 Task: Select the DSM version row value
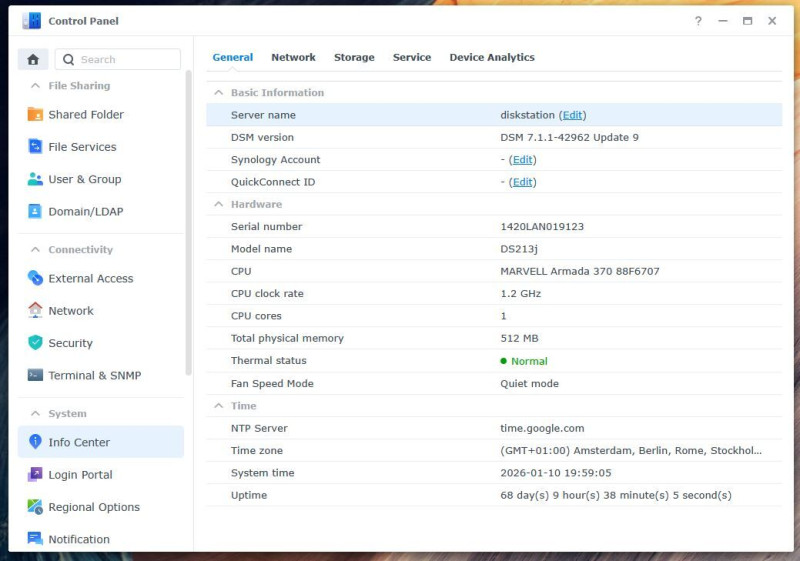[569, 137]
